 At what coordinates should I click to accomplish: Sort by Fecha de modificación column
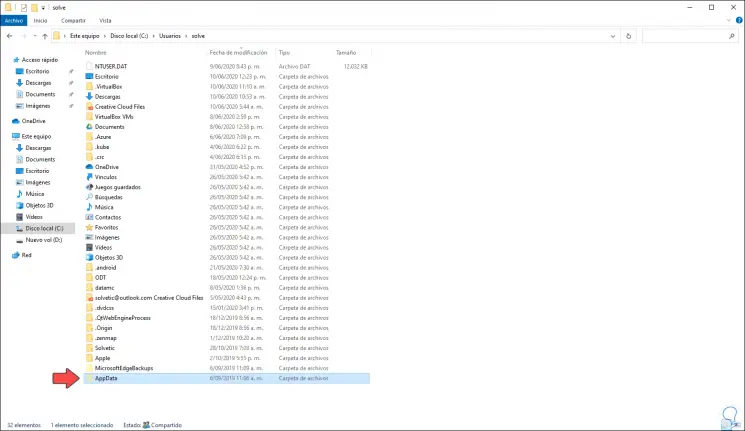coord(239,53)
